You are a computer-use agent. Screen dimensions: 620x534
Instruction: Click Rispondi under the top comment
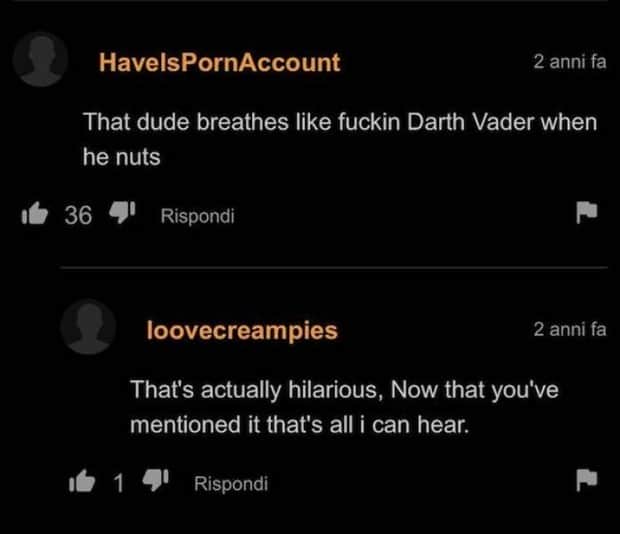pyautogui.click(x=197, y=216)
